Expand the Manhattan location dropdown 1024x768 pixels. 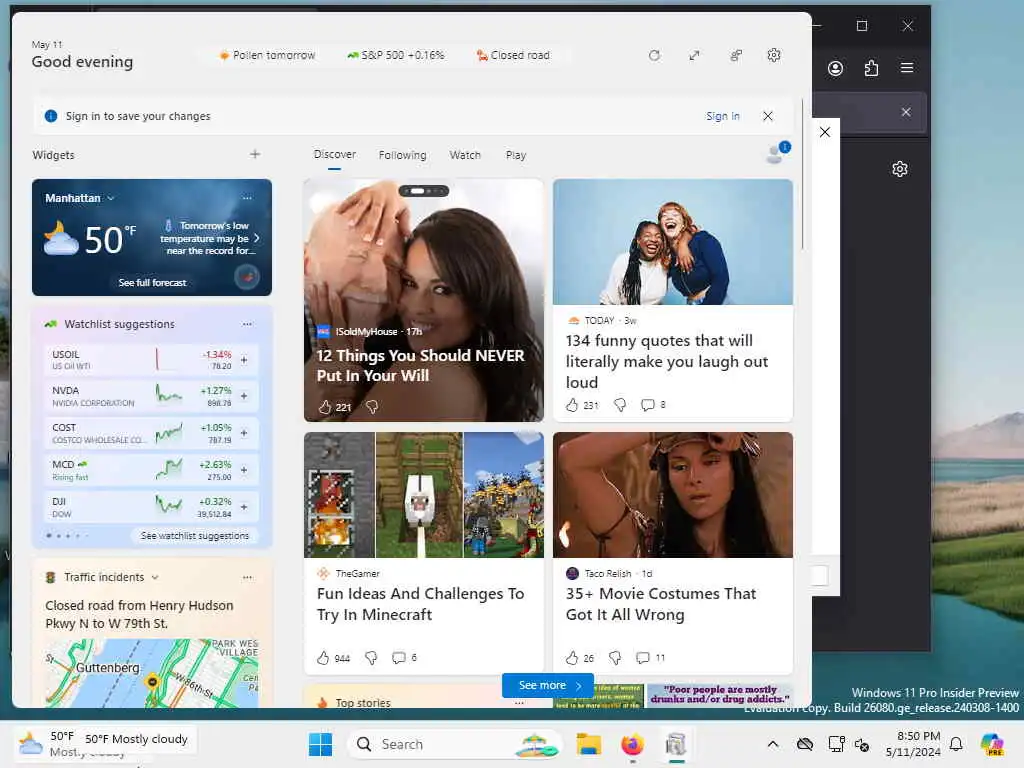[x=111, y=198]
